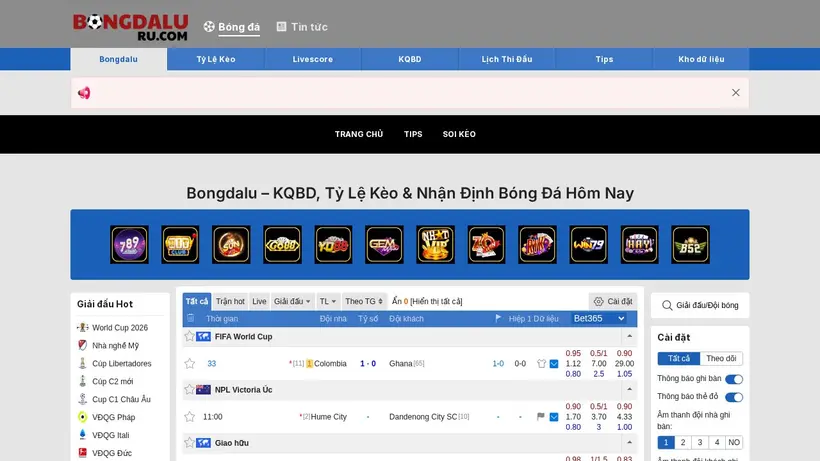Open the Tips tab in blue bar
The image size is (820, 461).
[x=604, y=59]
